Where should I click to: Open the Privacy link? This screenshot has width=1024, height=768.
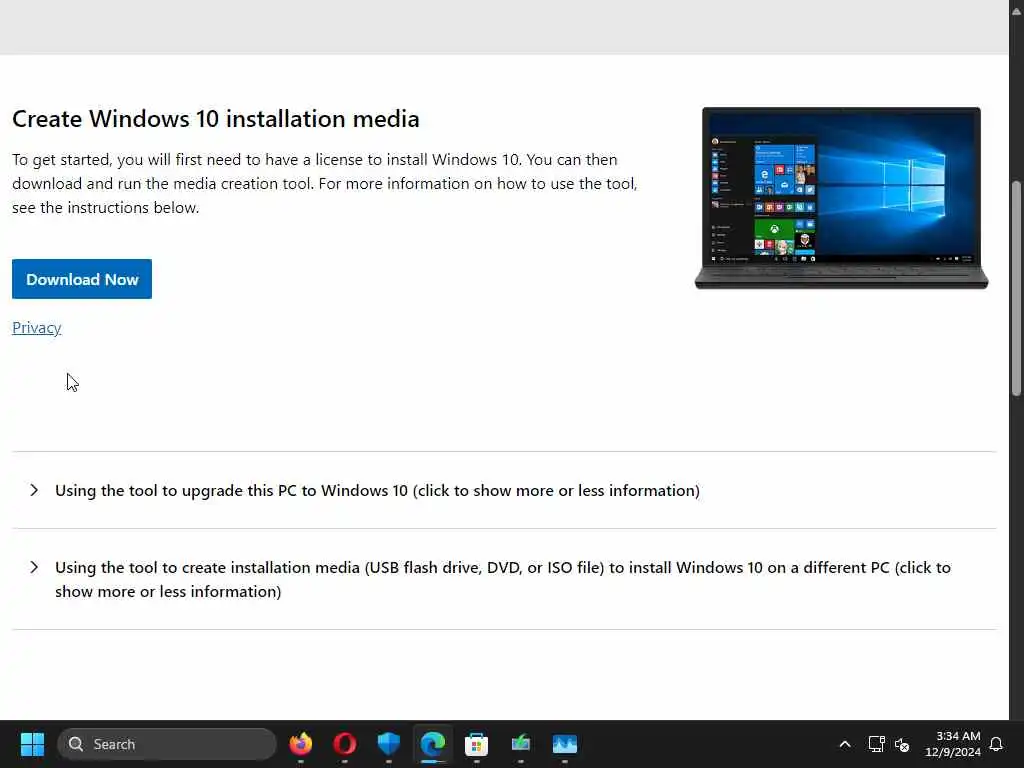tap(37, 328)
